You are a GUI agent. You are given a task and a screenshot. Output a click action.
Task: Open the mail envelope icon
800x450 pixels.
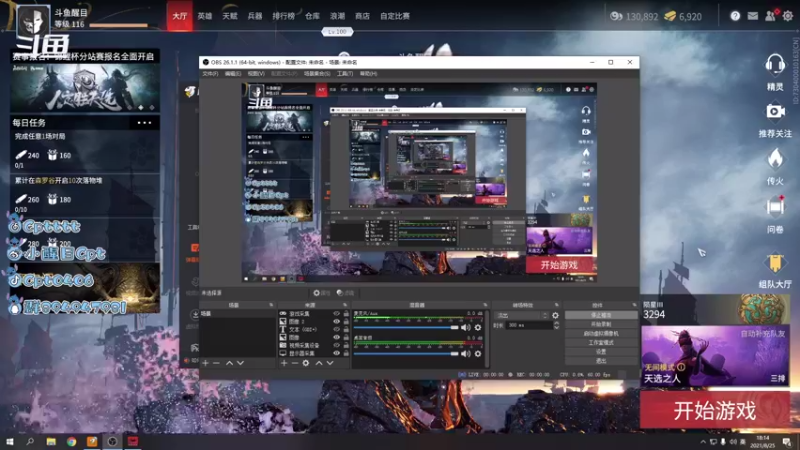pos(753,16)
